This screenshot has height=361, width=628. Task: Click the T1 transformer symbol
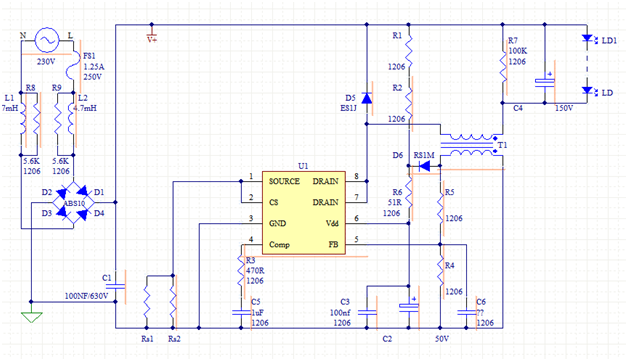pos(469,145)
